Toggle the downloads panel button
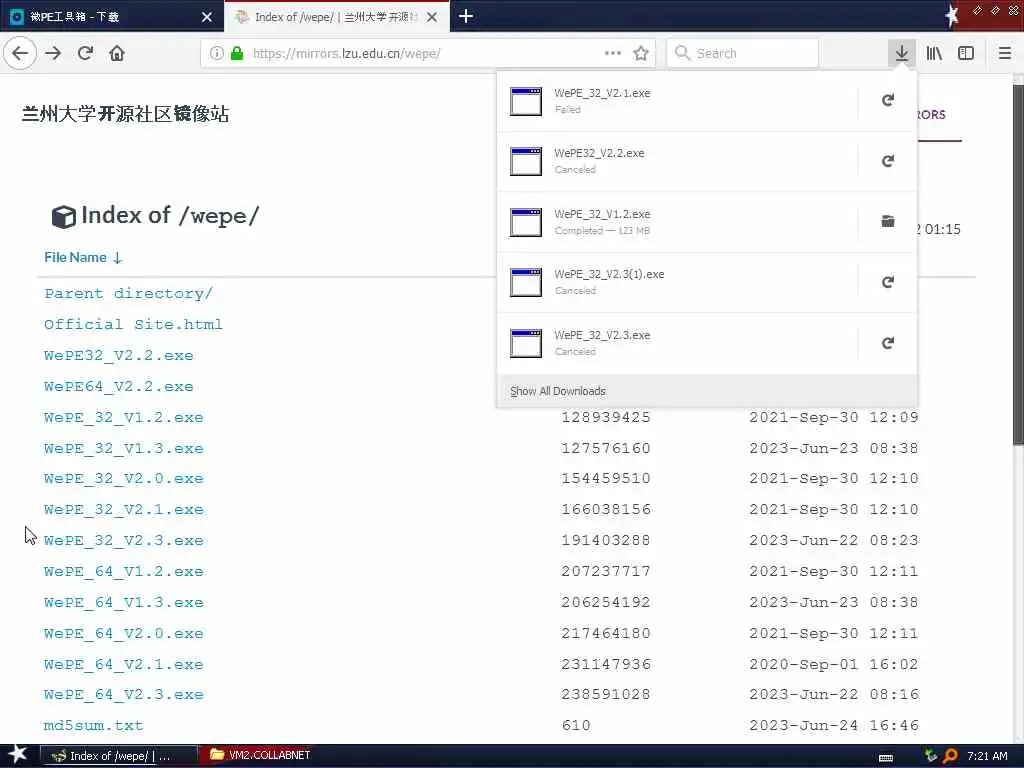1024x768 pixels. (901, 53)
